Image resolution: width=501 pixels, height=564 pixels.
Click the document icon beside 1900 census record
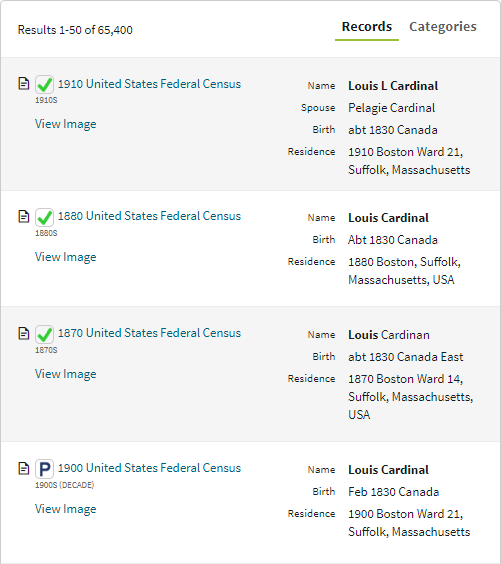23,468
